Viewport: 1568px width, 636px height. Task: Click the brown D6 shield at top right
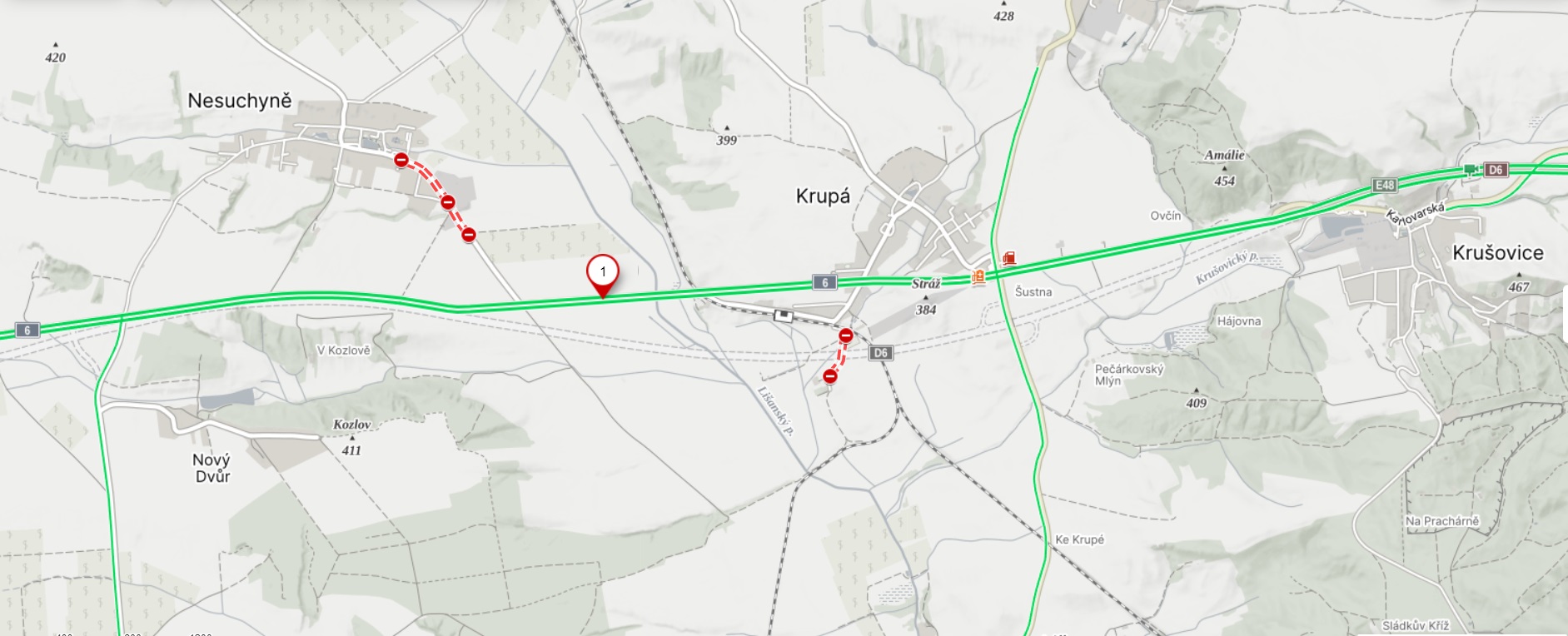tap(1496, 170)
